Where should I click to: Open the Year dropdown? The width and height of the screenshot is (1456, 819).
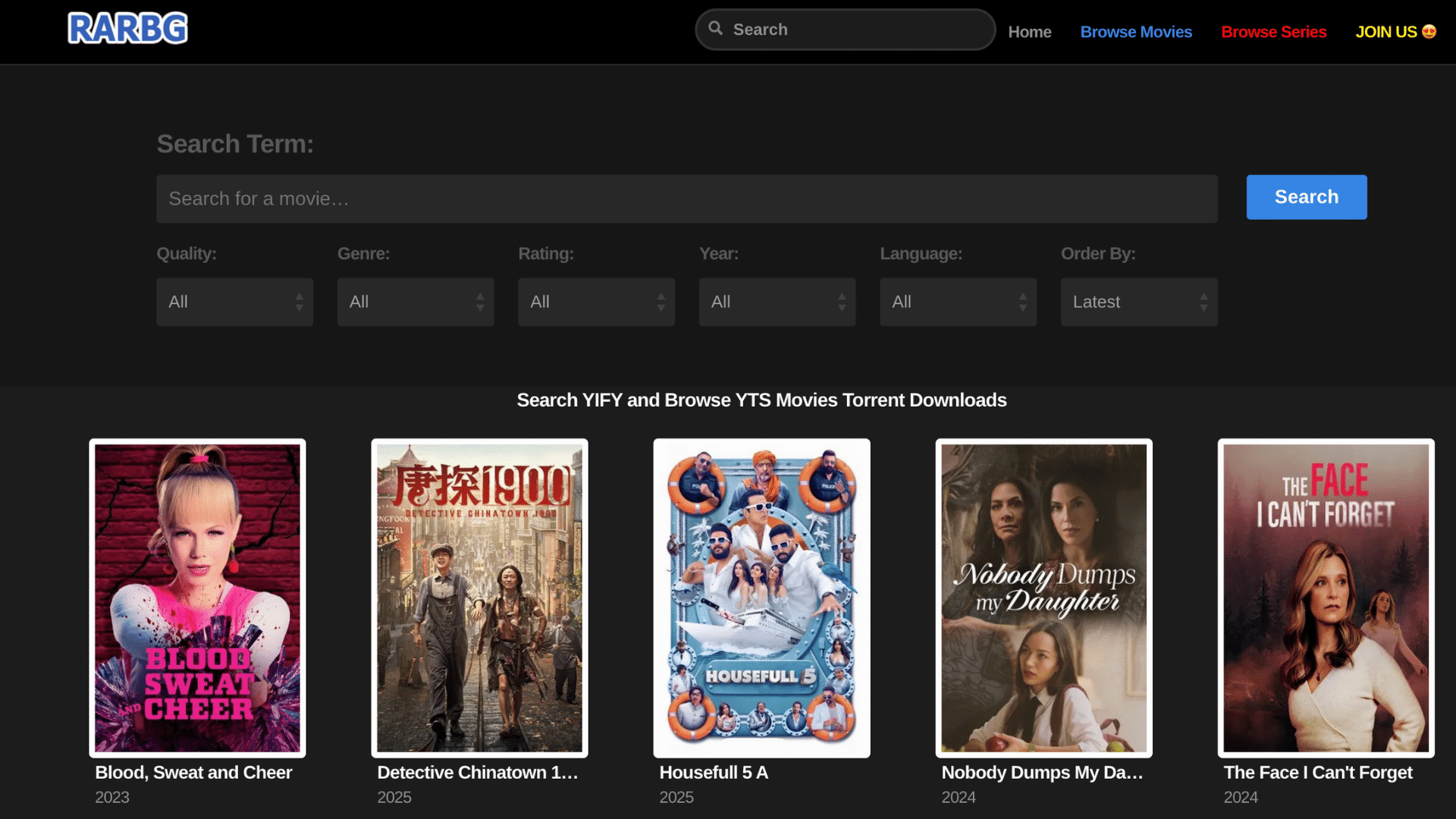coord(777,302)
